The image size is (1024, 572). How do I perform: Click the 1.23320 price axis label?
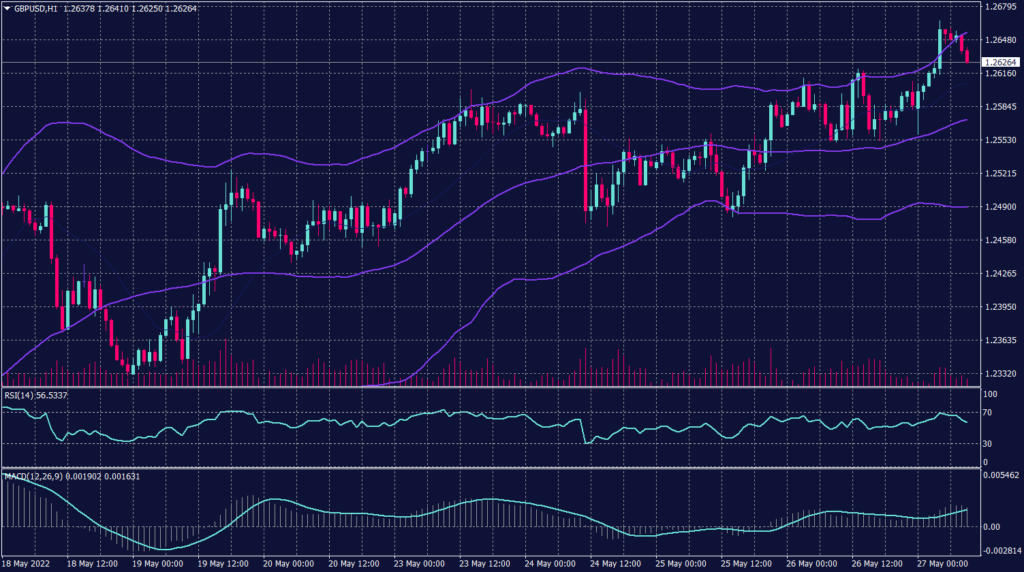pyautogui.click(x=1001, y=373)
